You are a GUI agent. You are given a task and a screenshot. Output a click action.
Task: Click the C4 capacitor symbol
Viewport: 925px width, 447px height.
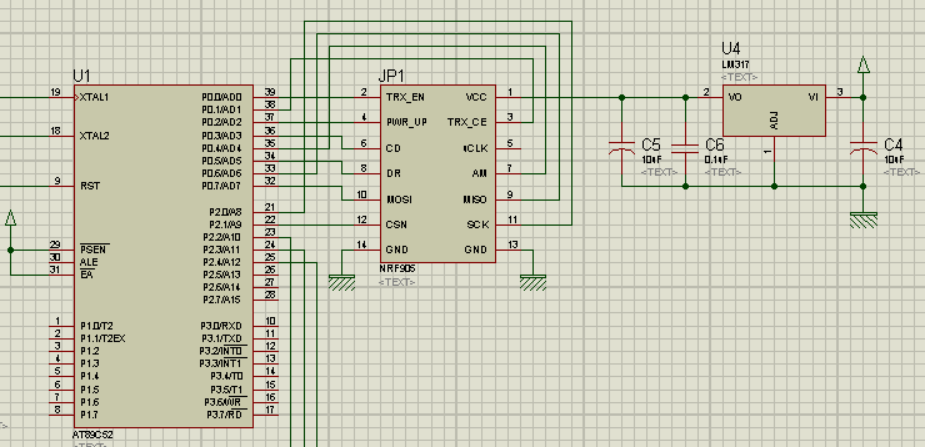click(862, 148)
